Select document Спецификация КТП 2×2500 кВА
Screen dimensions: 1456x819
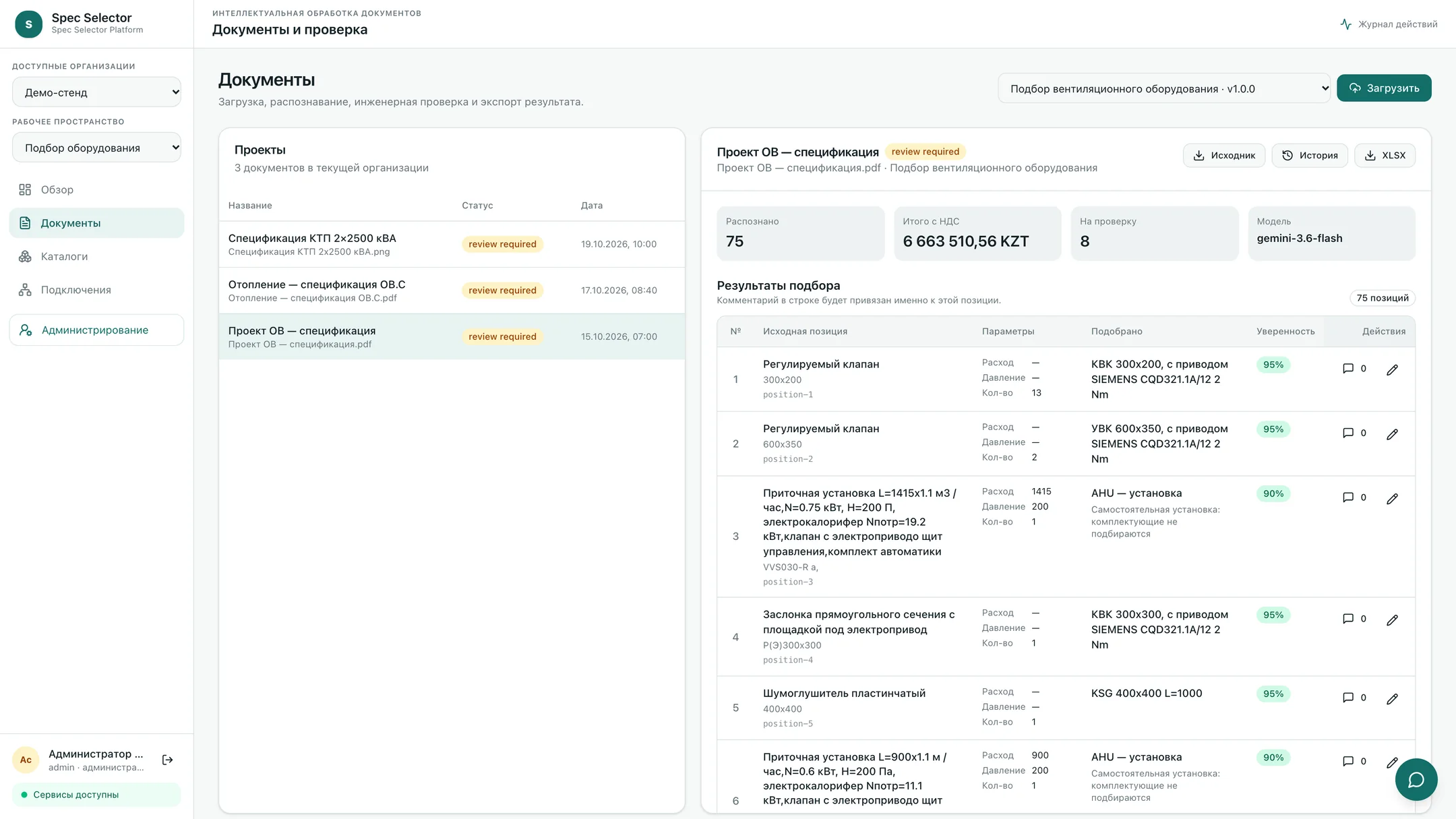452,244
